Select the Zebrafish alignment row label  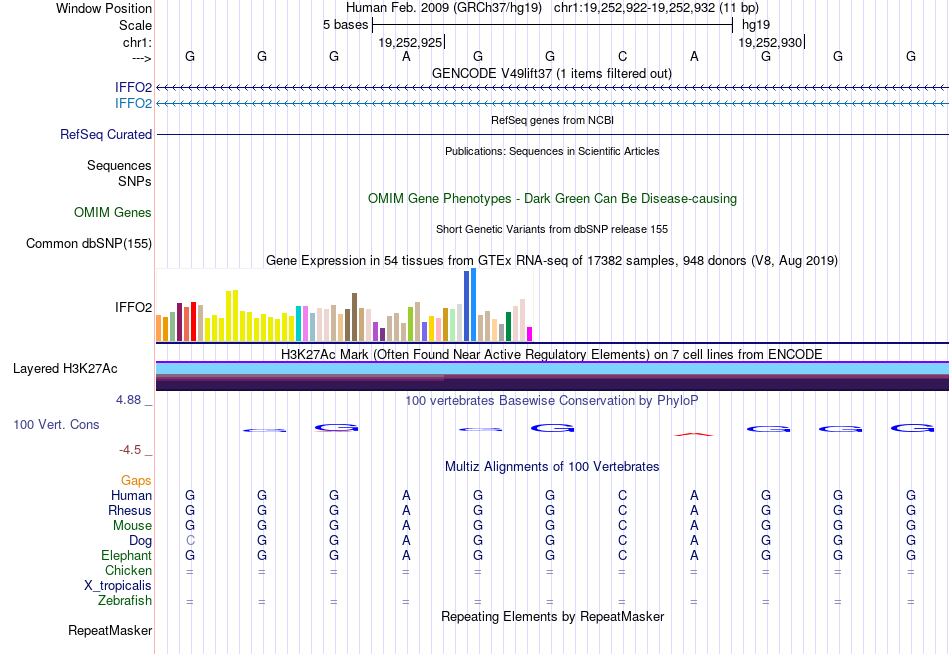[125, 601]
